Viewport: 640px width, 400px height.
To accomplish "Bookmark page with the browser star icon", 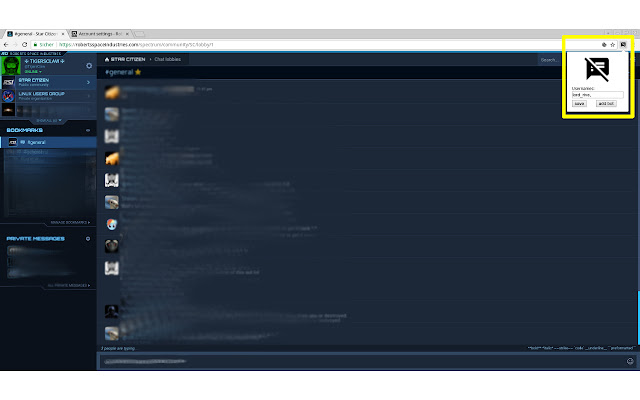I will pos(613,44).
